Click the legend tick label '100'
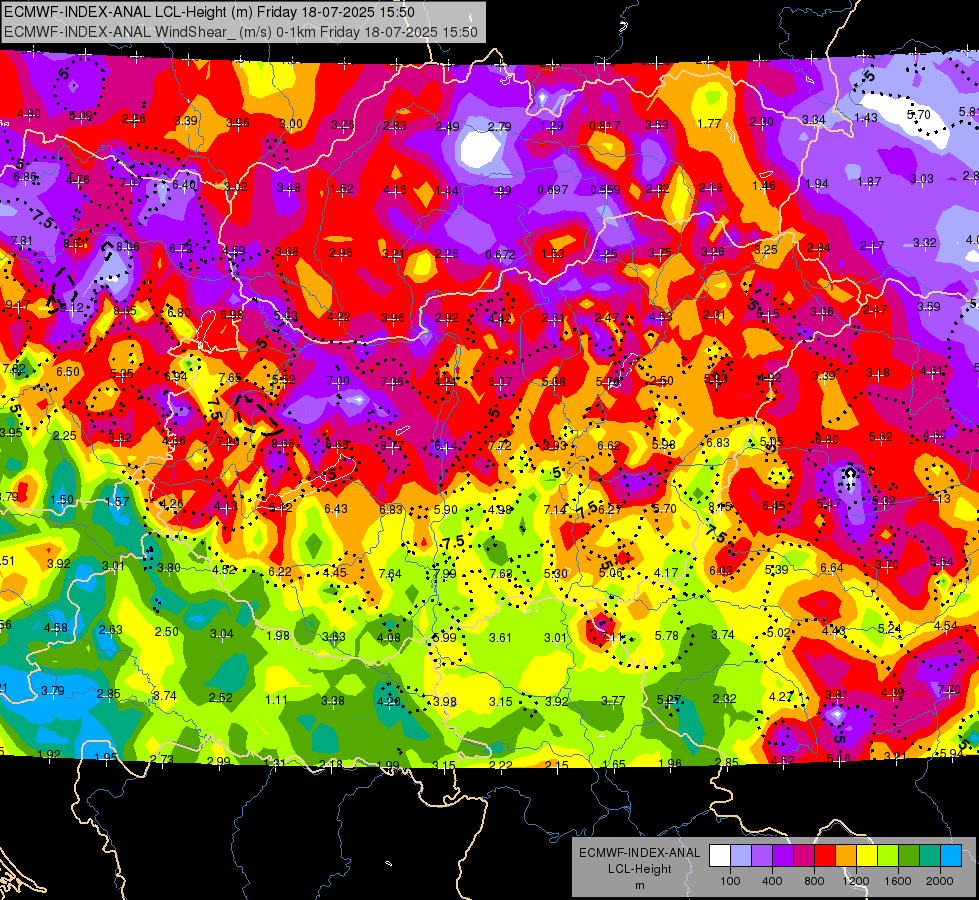The height and width of the screenshot is (900, 979). pos(730,881)
